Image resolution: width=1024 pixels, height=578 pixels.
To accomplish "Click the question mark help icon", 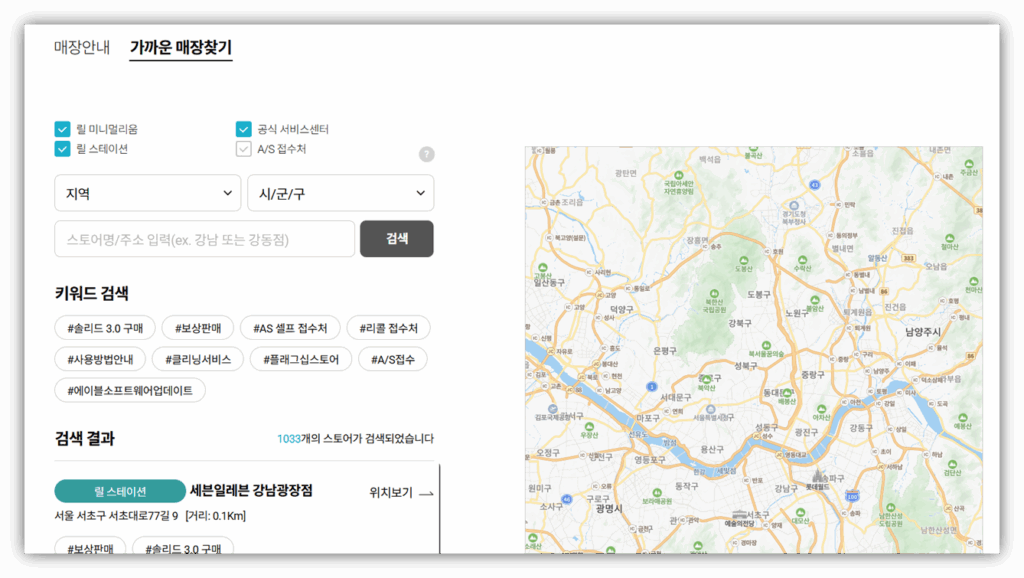I will point(426,154).
